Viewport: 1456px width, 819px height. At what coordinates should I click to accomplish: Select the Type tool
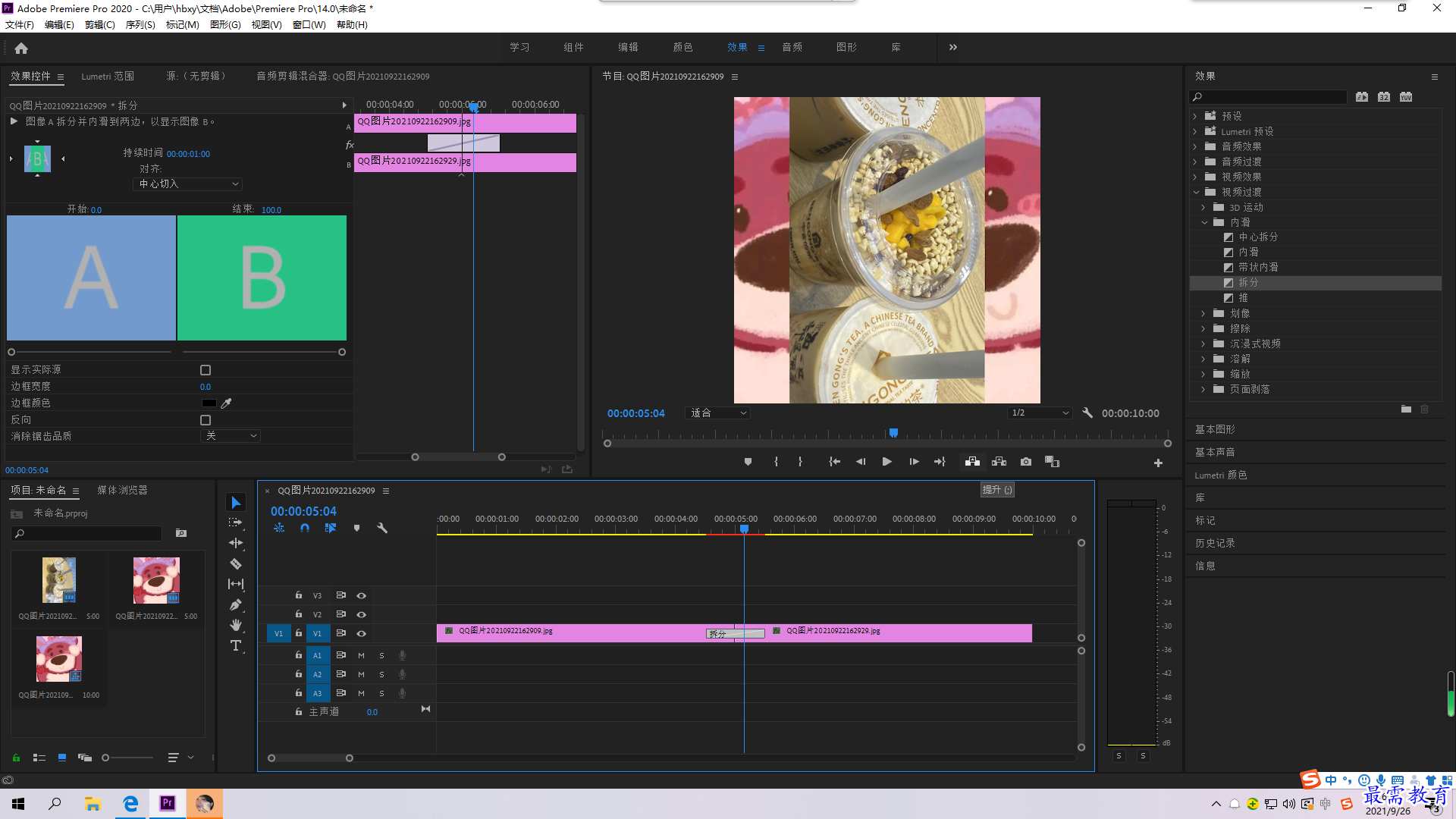point(236,645)
